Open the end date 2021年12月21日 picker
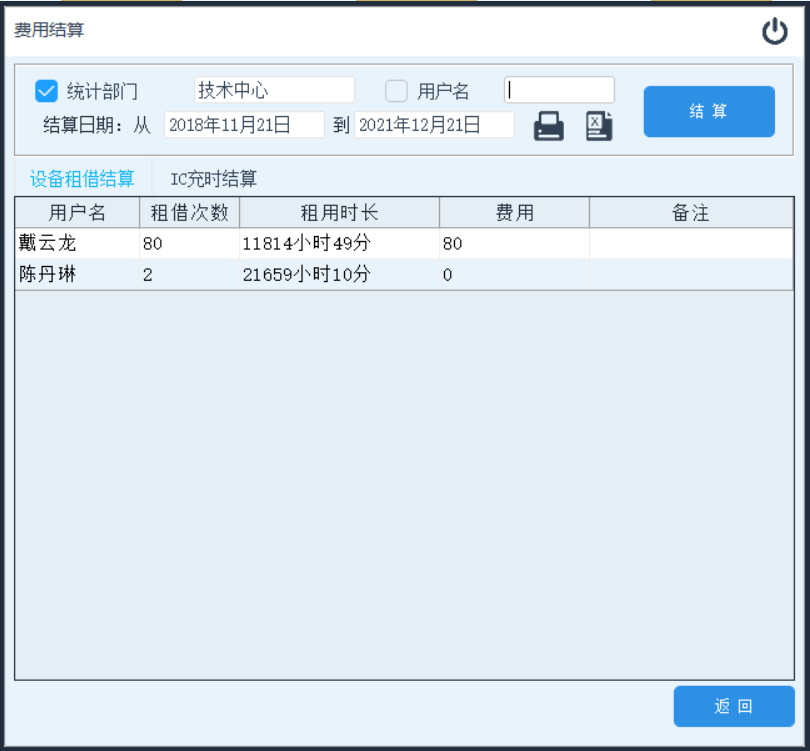The image size is (810, 751). coord(434,125)
